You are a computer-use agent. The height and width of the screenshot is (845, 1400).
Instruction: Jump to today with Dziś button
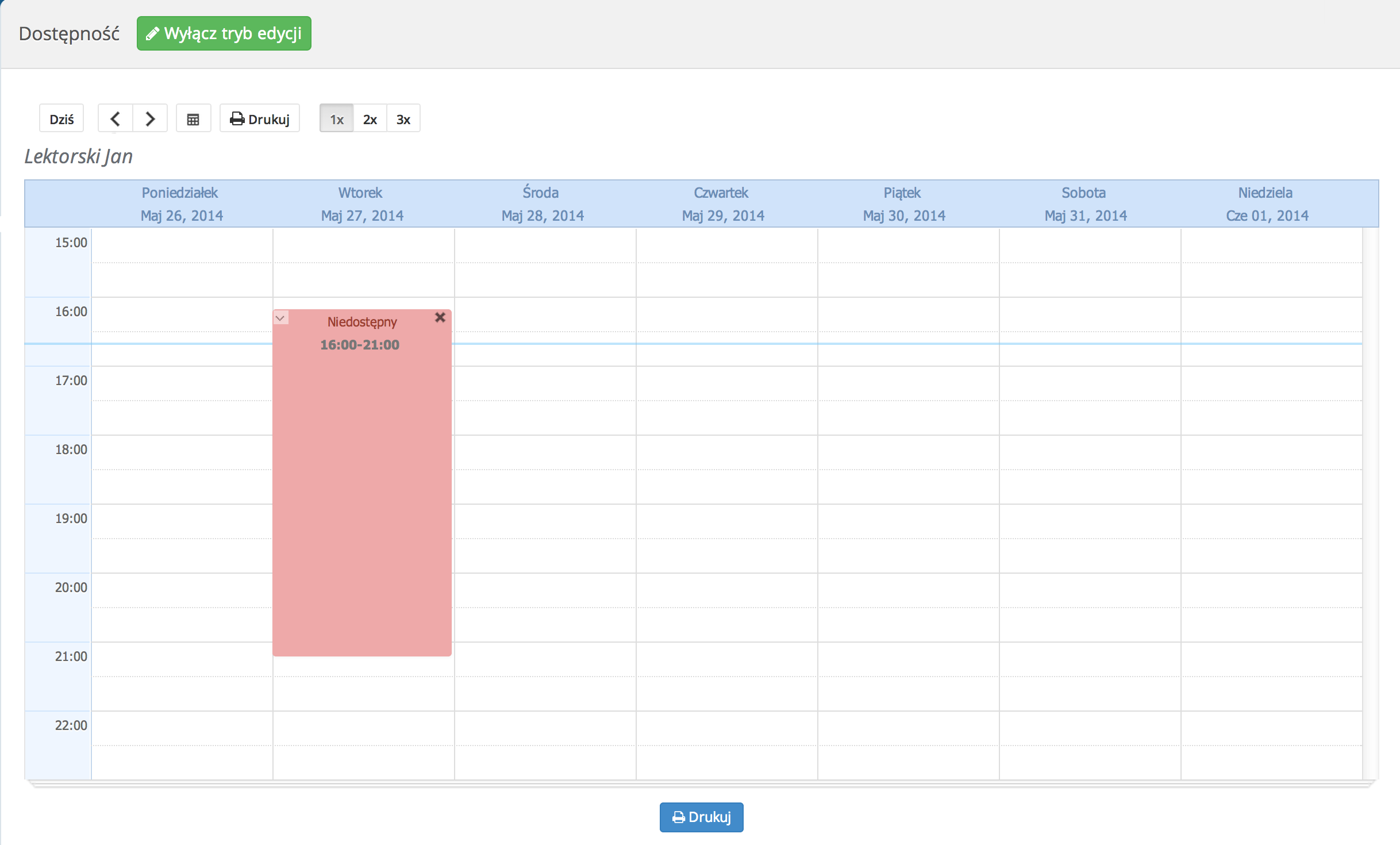click(61, 119)
